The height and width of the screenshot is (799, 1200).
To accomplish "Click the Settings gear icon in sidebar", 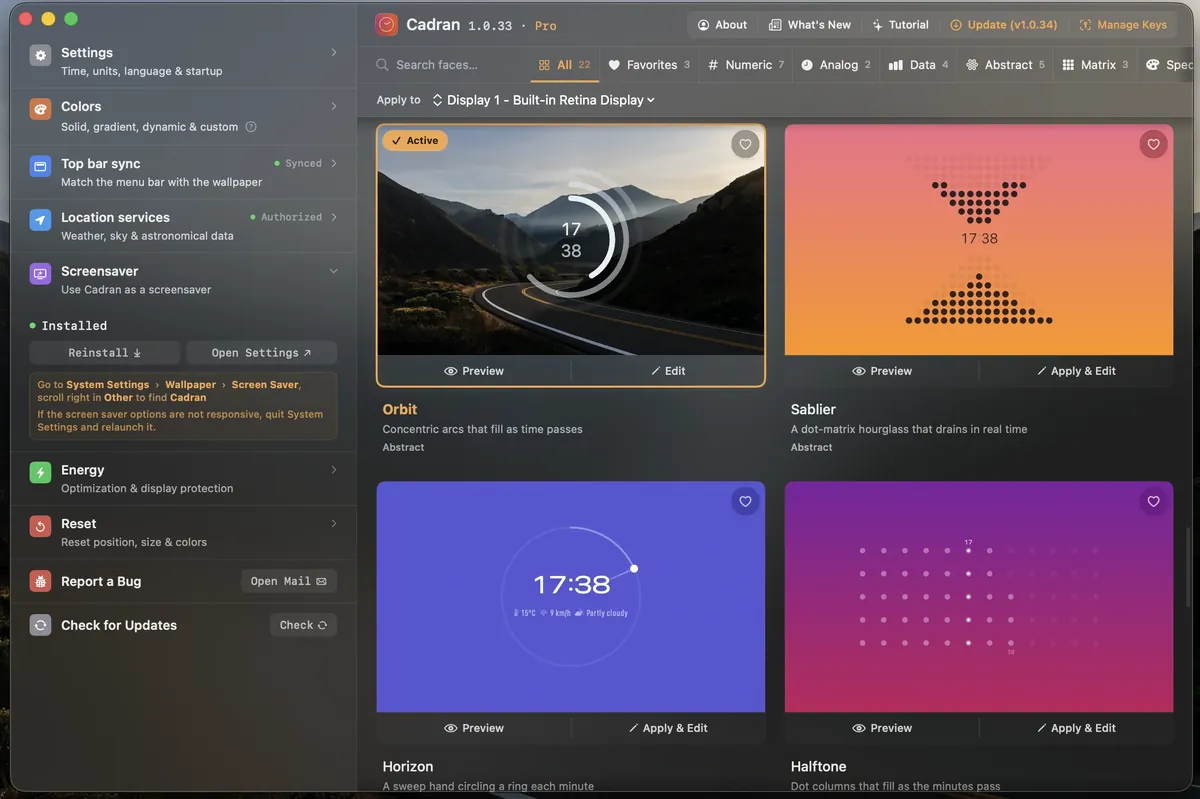I will (x=40, y=56).
